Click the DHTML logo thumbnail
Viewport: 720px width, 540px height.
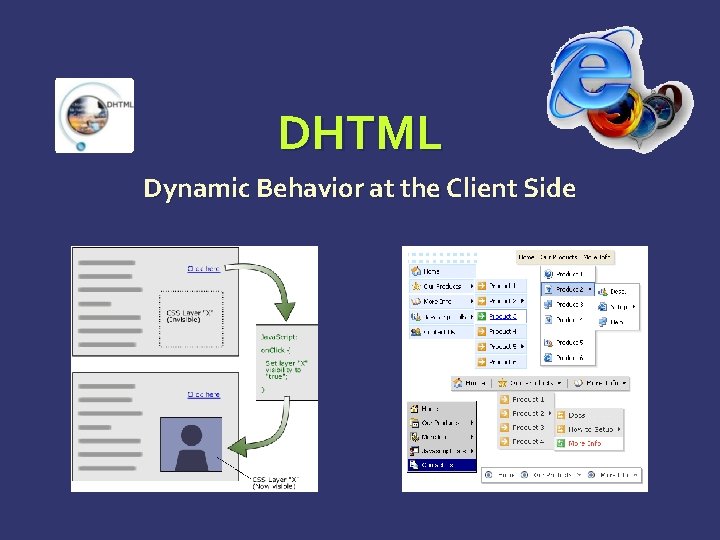pyautogui.click(x=95, y=115)
